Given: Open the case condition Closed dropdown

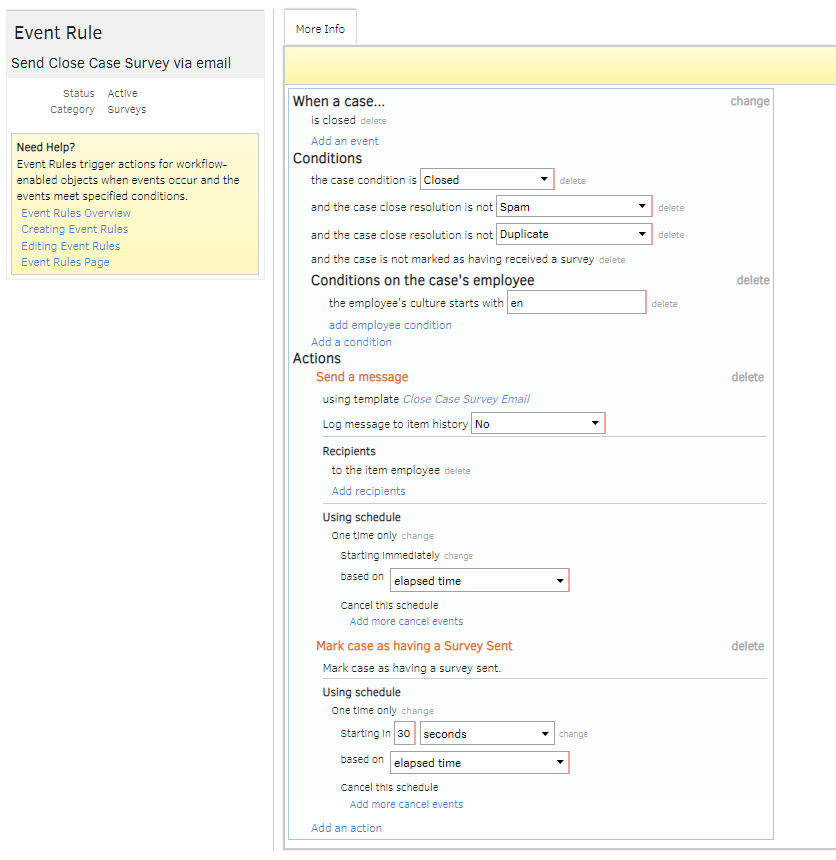Looking at the screenshot, I should click(486, 180).
